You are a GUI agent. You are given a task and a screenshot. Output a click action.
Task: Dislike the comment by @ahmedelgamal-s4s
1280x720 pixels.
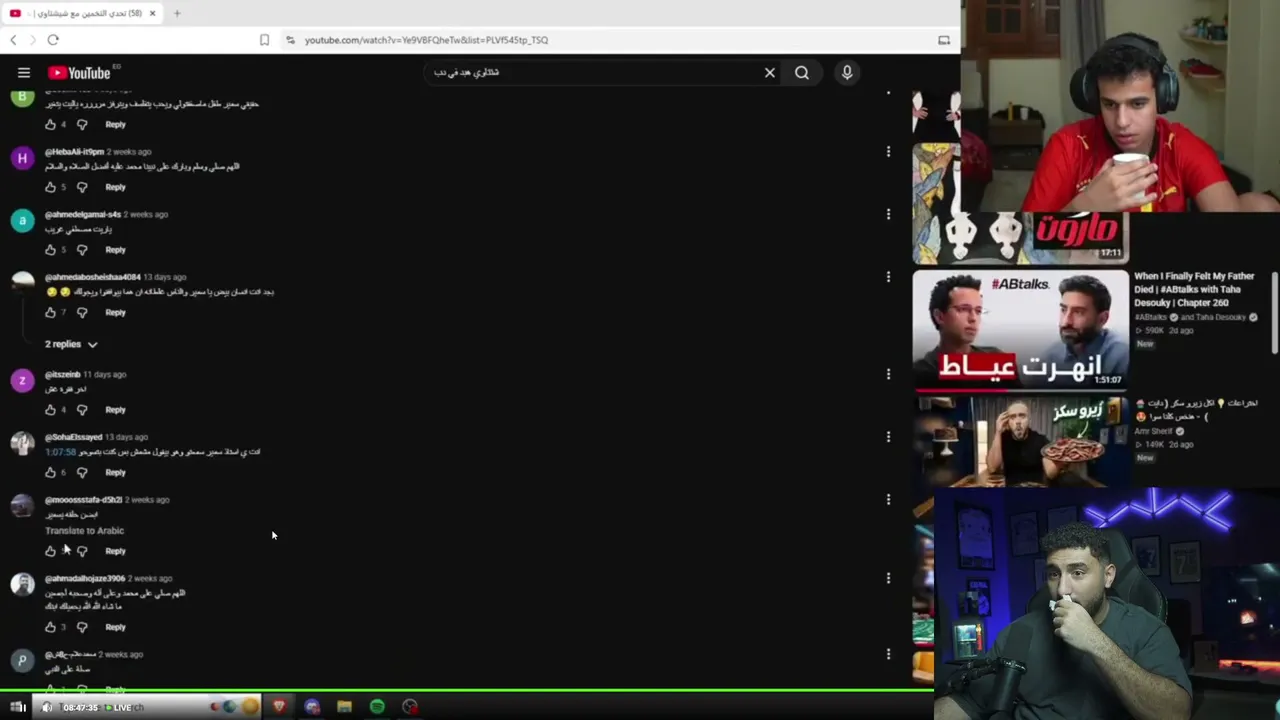tap(82, 250)
